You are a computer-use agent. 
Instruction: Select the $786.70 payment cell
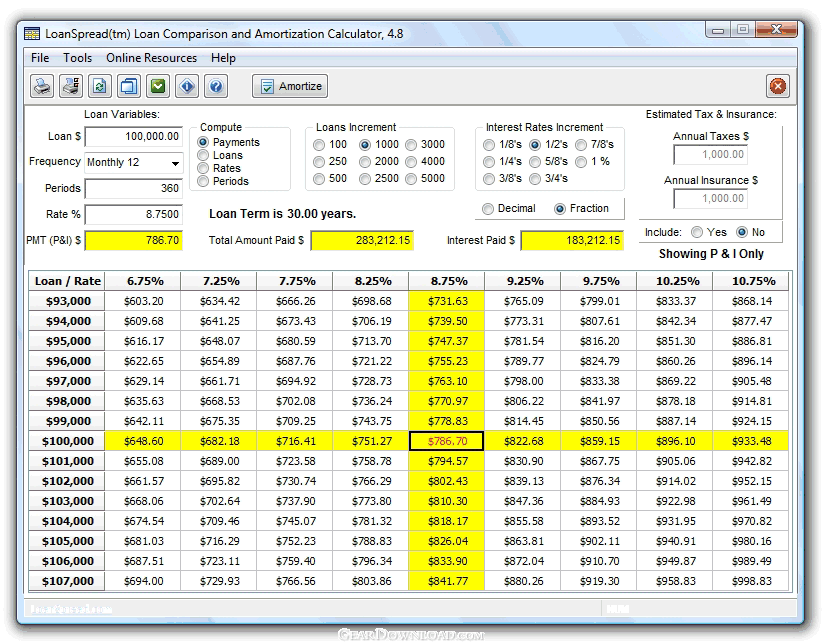(x=447, y=441)
